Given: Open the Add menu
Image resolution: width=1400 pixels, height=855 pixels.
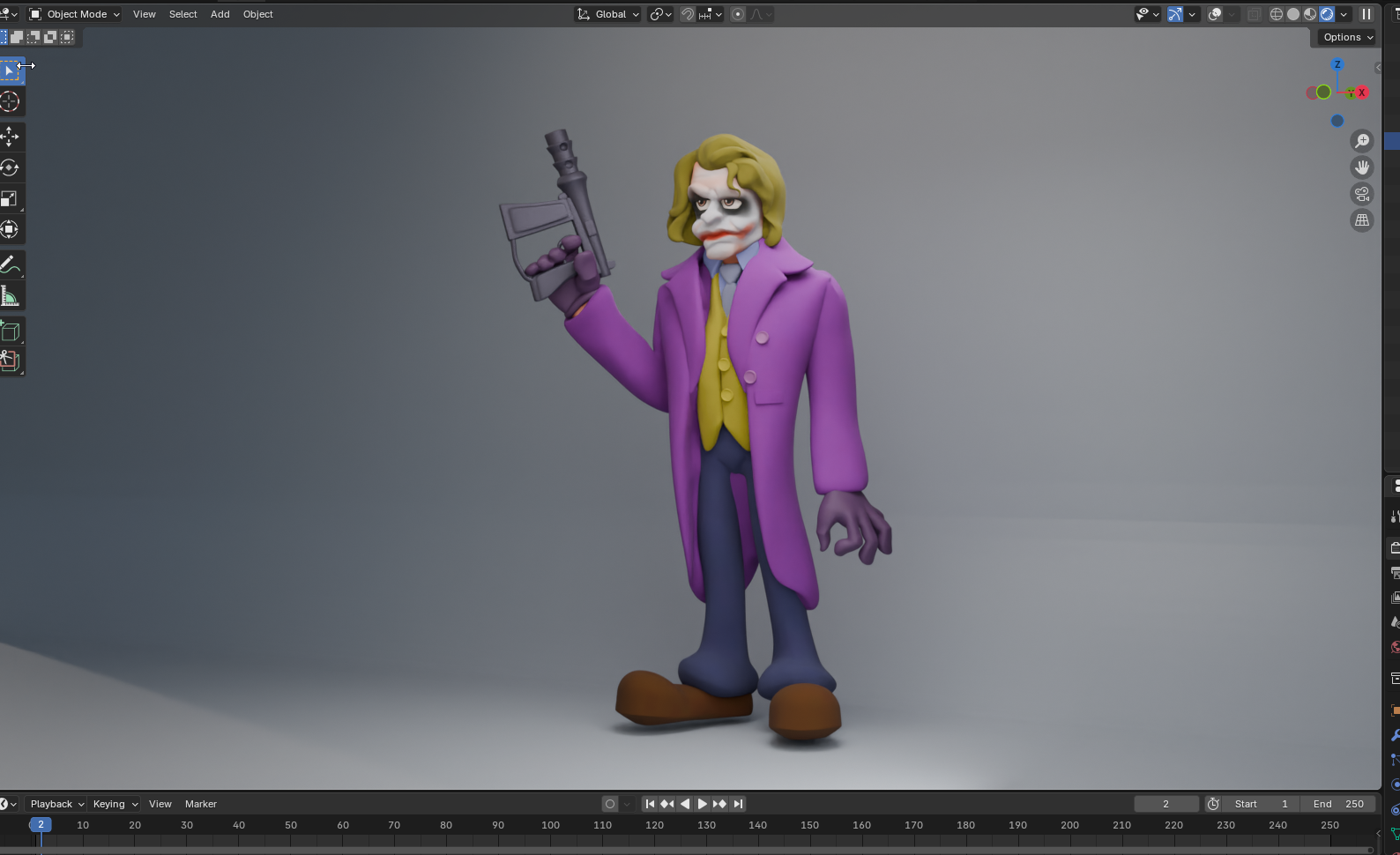Looking at the screenshot, I should coord(220,14).
